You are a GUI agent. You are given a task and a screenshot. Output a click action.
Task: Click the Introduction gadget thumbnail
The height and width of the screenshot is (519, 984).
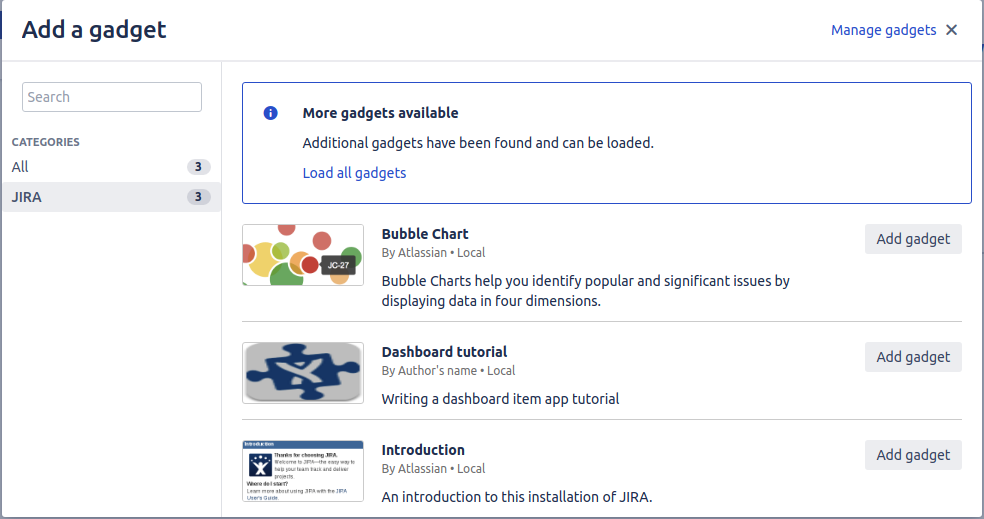(x=303, y=471)
